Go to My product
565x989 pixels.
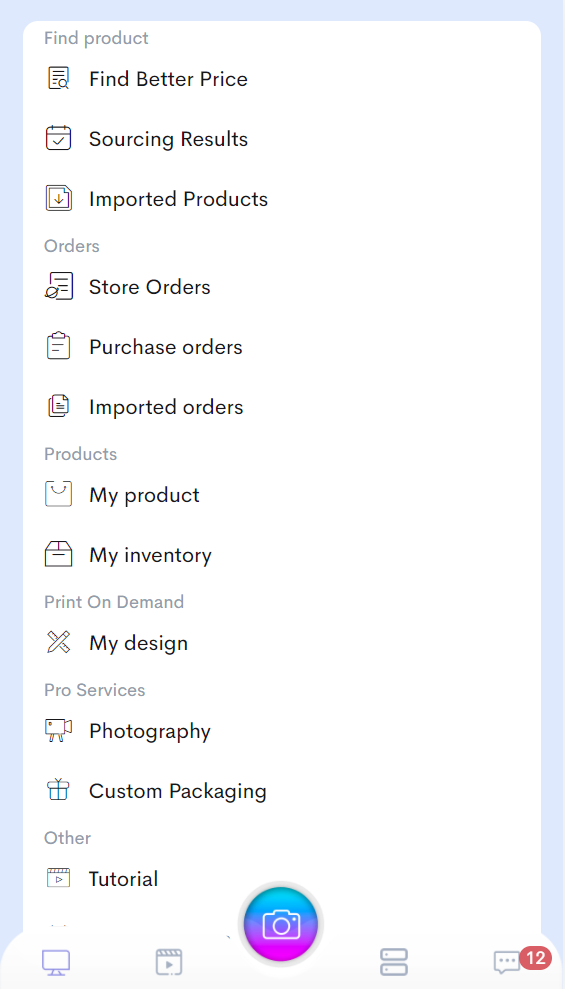tap(144, 495)
